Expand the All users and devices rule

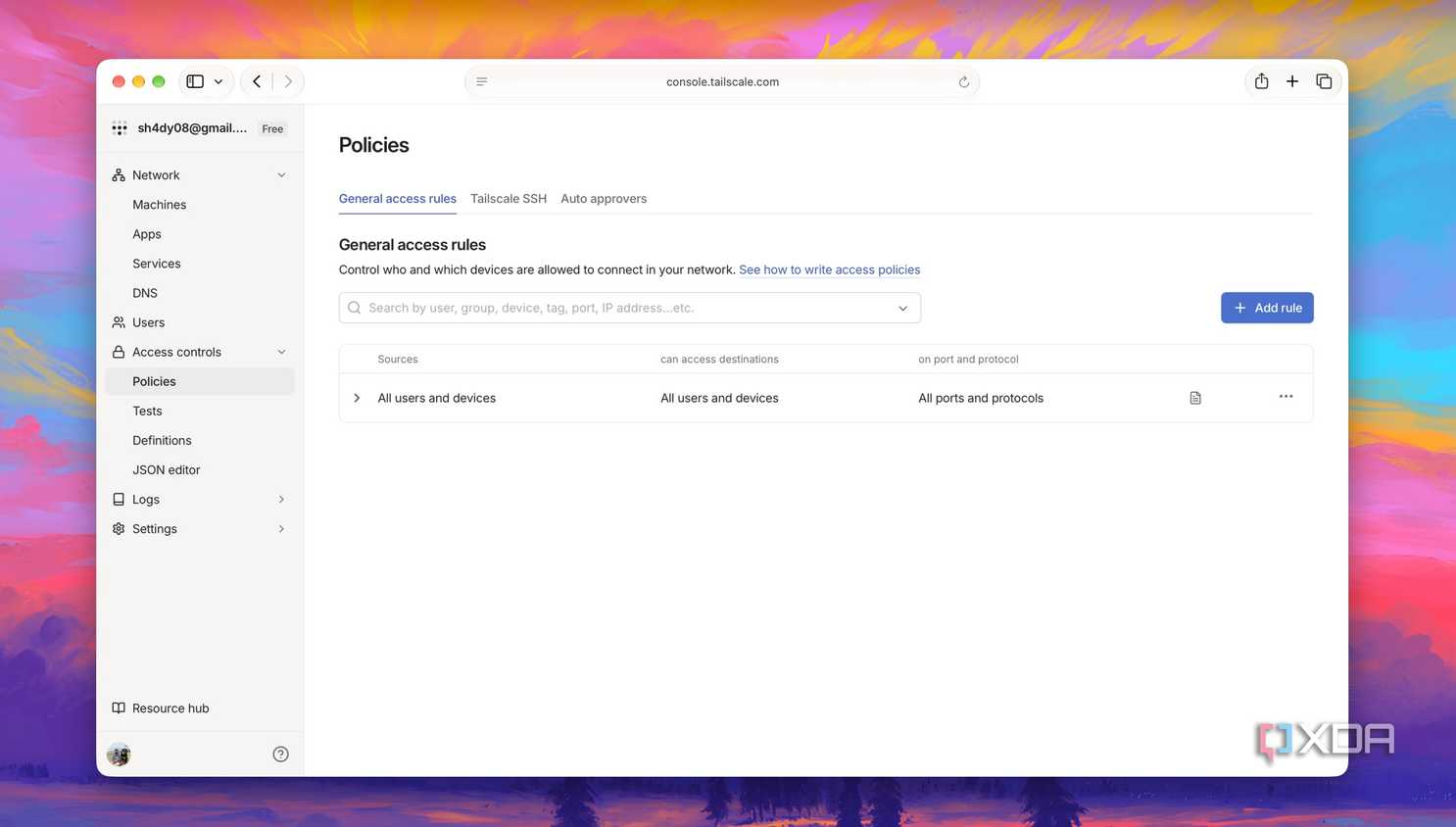[x=357, y=398]
